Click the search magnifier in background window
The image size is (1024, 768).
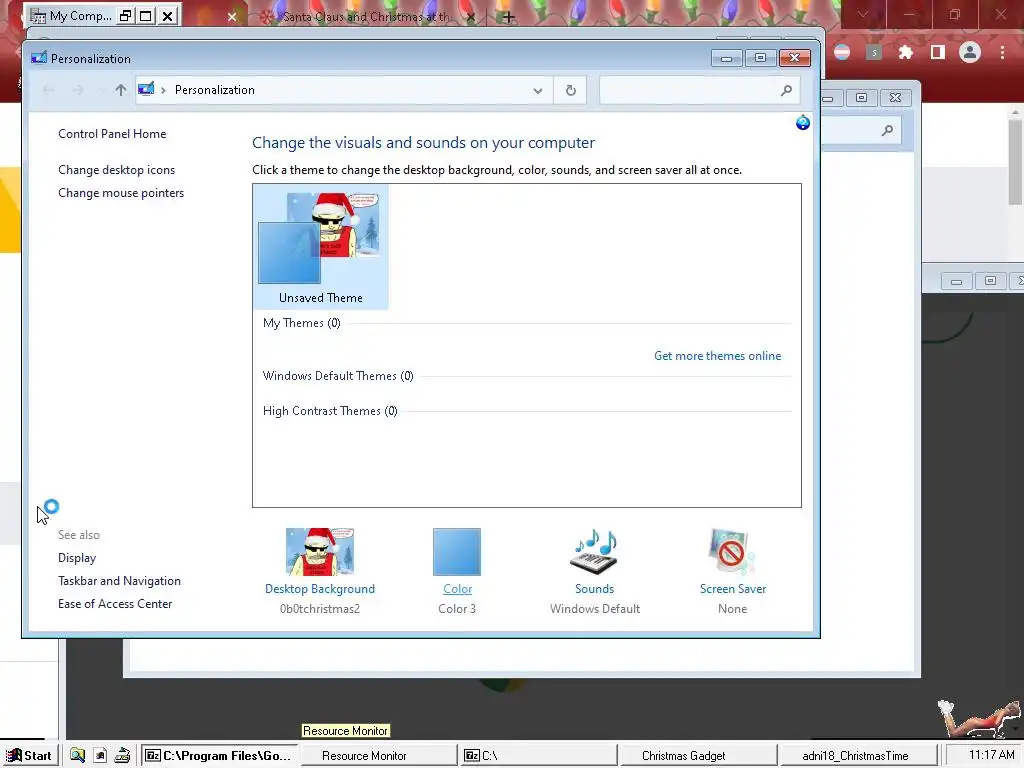coord(887,131)
